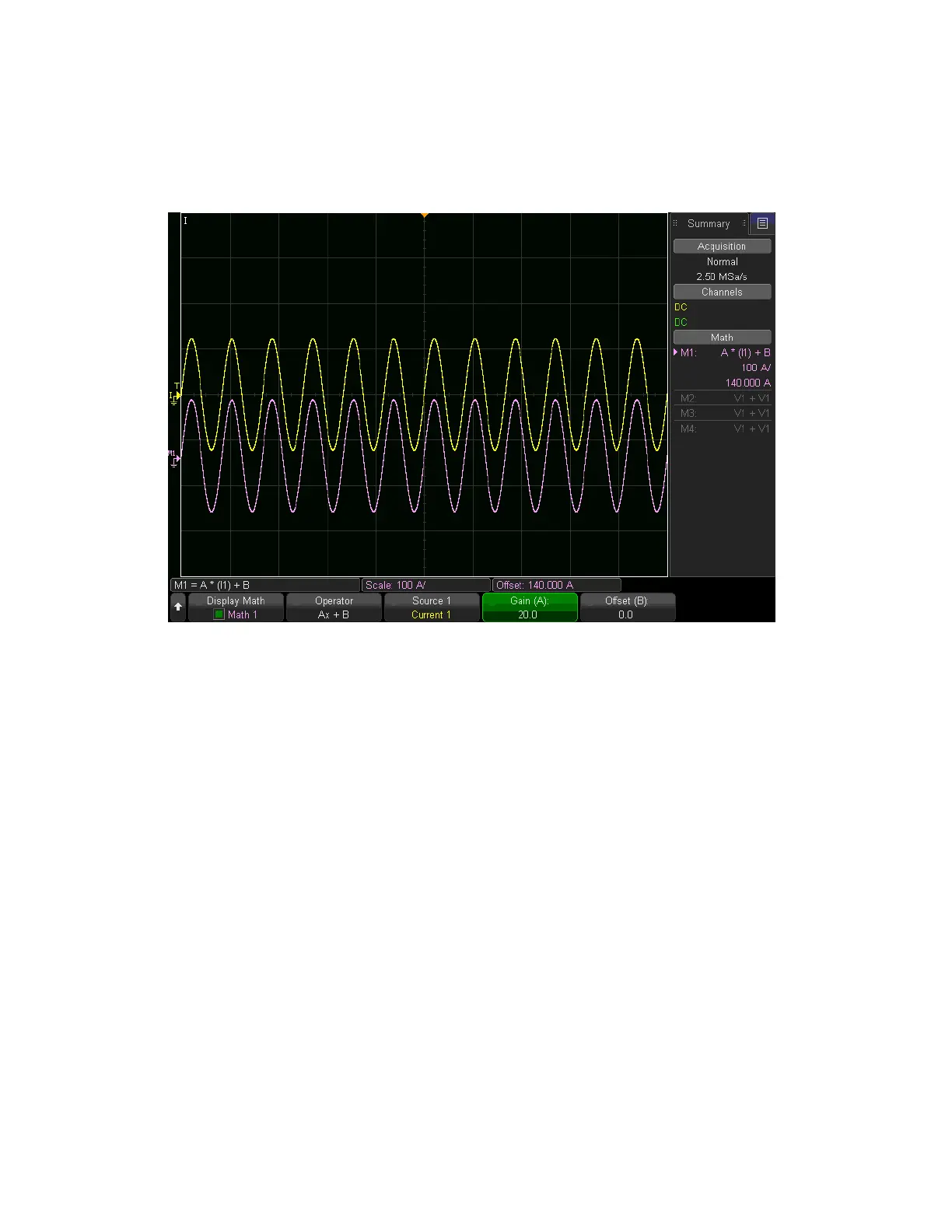Image resolution: width=952 pixels, height=1232 pixels.
Task: Click the Normal acquisition mode text
Action: 723,261
